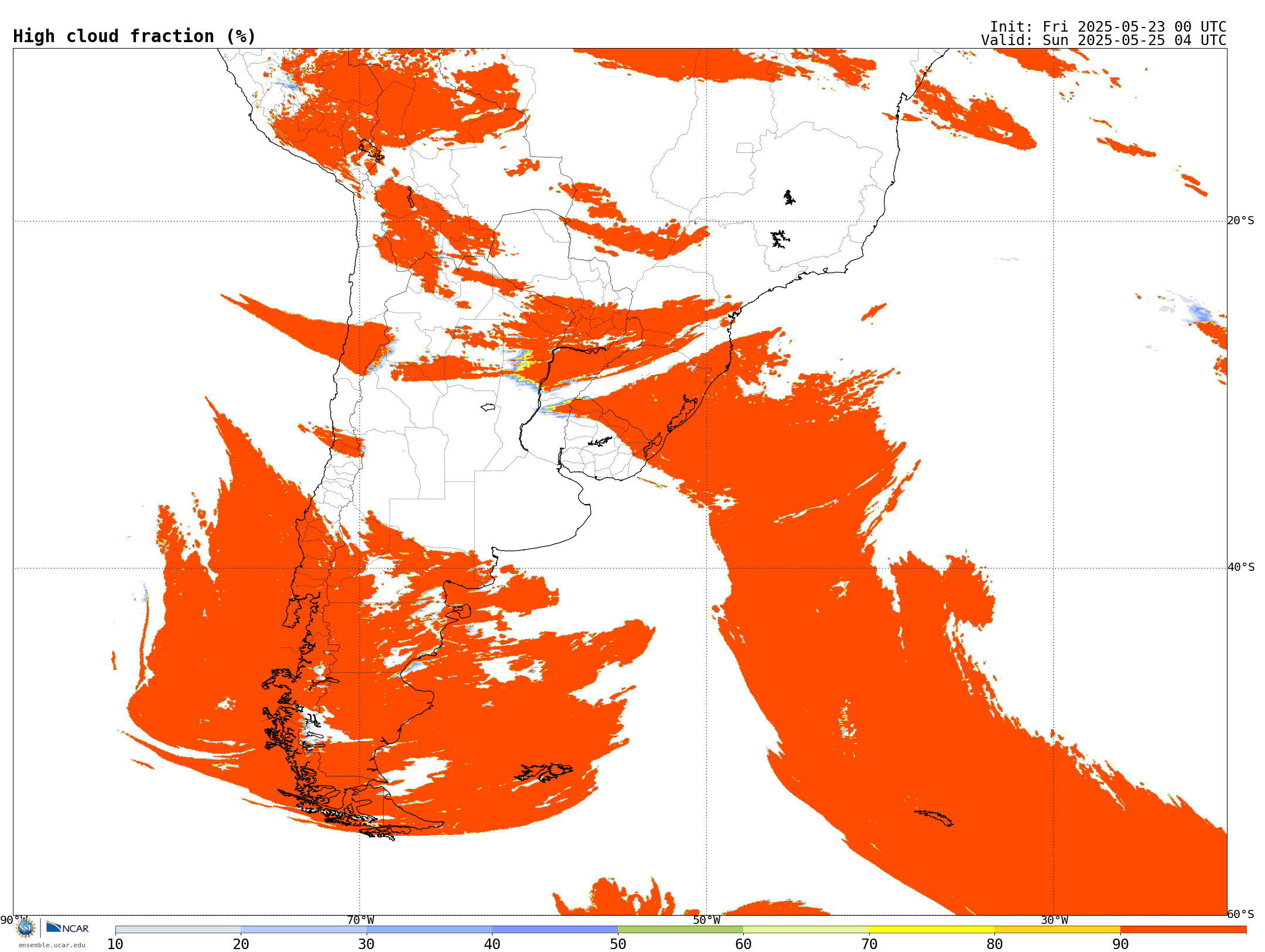Click the 50°W longitude label

tap(706, 920)
